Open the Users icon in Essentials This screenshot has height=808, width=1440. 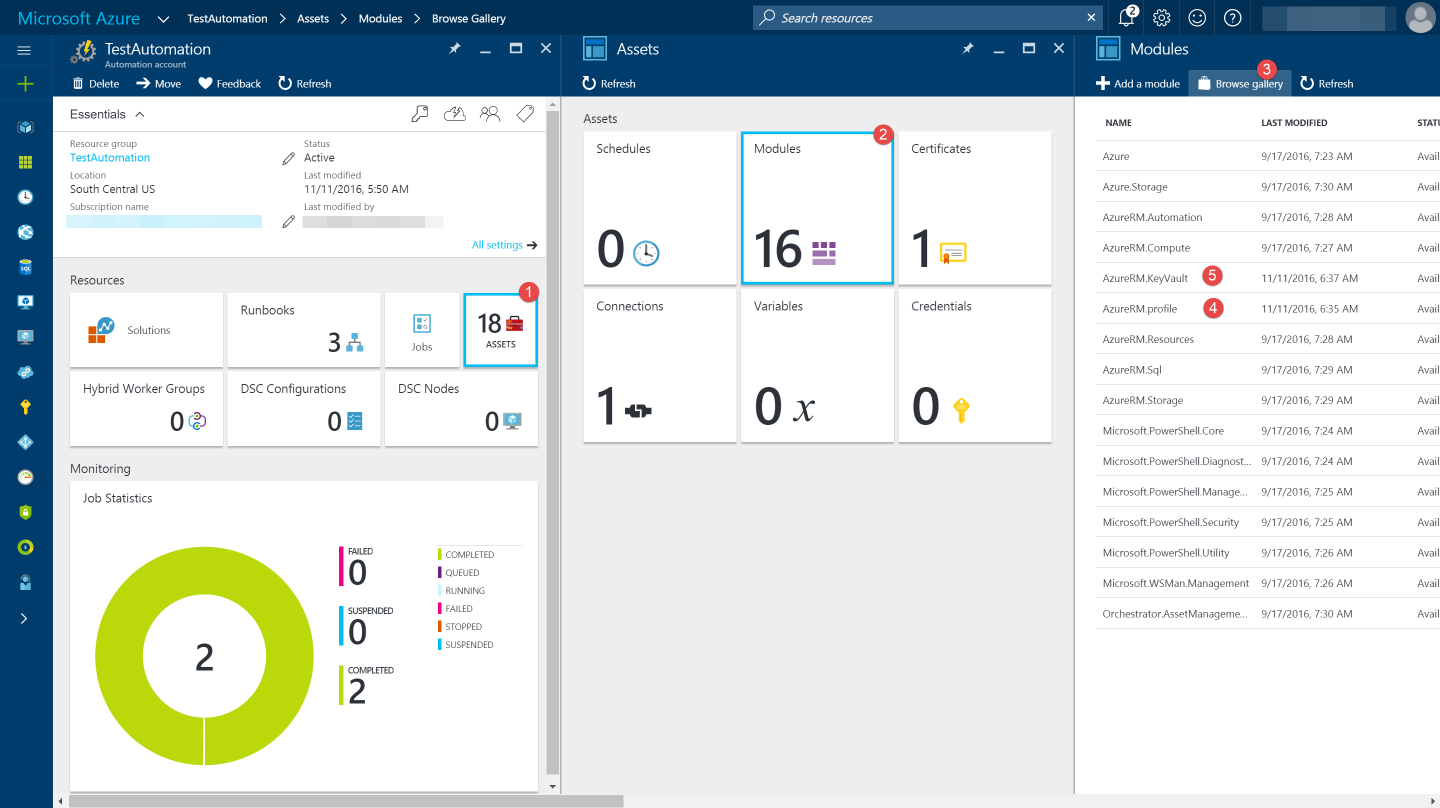point(490,114)
